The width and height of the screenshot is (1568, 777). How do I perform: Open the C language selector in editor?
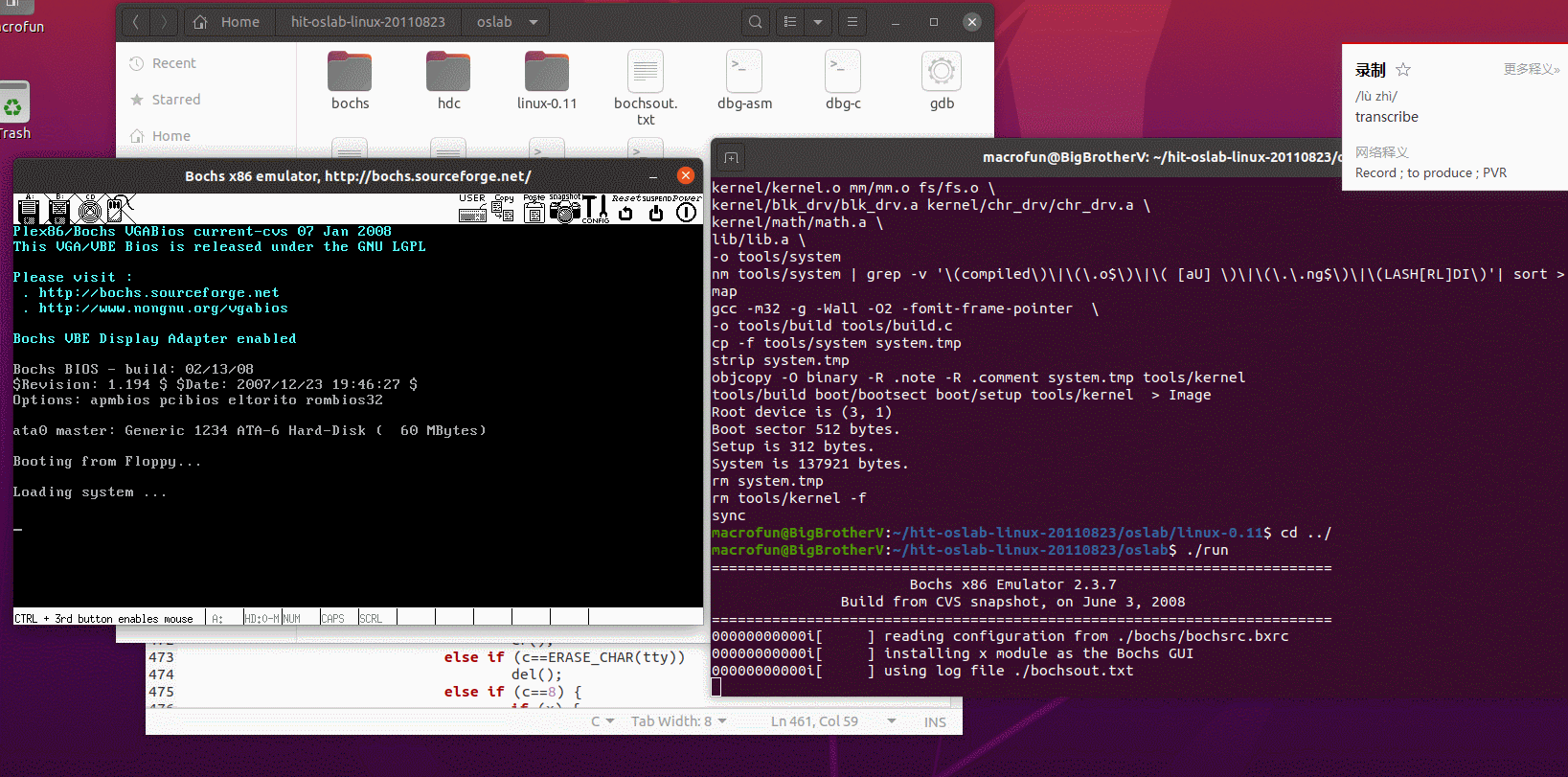click(602, 721)
